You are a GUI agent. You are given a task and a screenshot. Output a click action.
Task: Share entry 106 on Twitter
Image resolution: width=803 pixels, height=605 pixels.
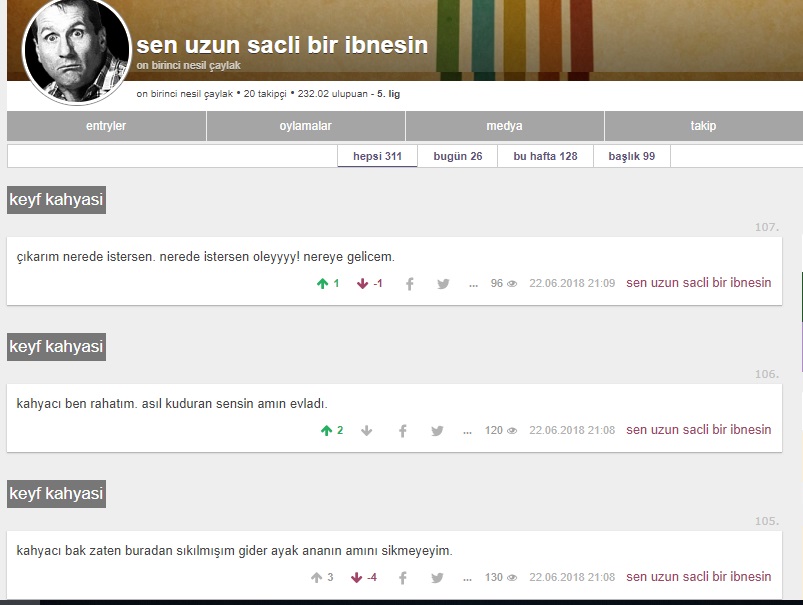click(x=437, y=431)
